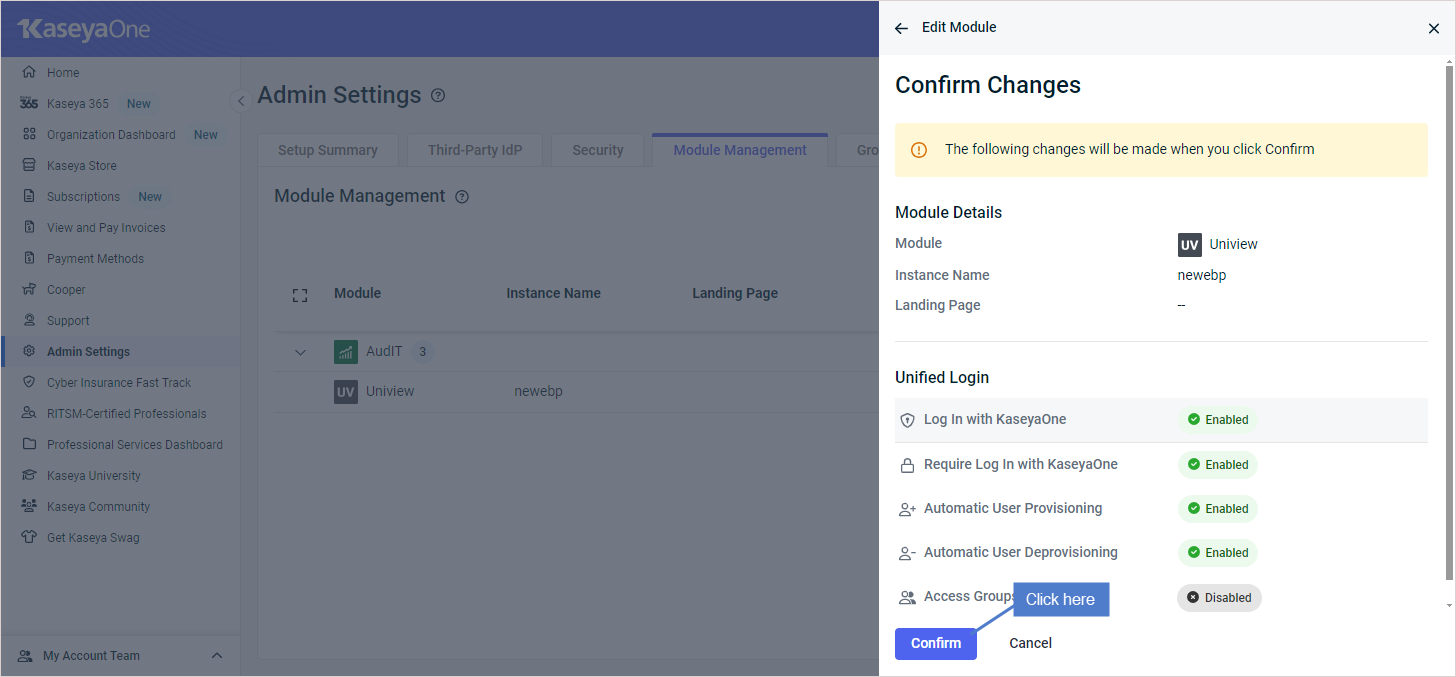Click the count badge 3 beside AudIT
Image resolution: width=1456 pixels, height=677 pixels.
pos(423,352)
